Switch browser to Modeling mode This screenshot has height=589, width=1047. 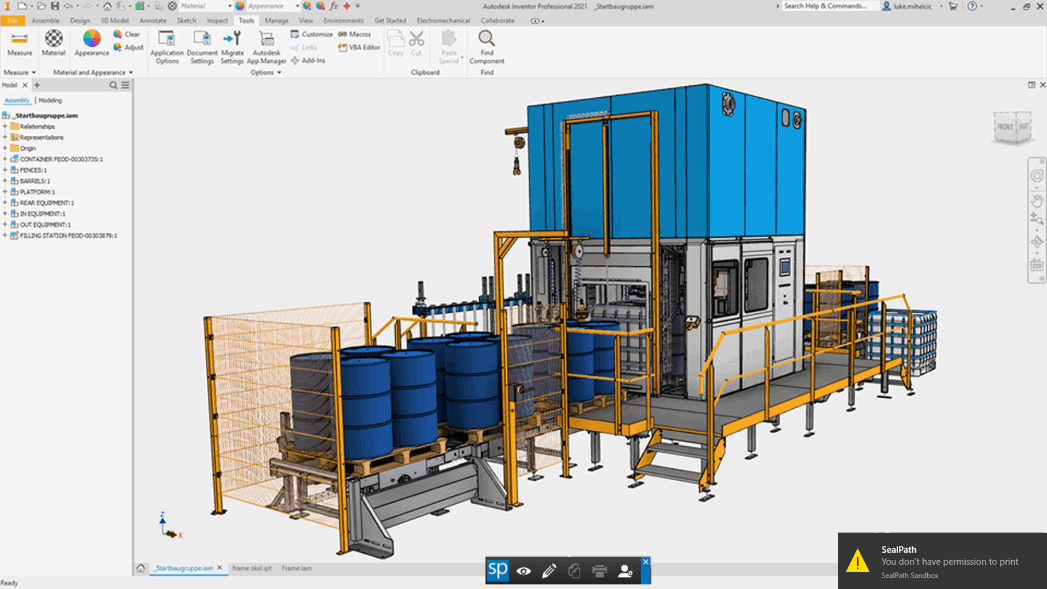click(52, 100)
